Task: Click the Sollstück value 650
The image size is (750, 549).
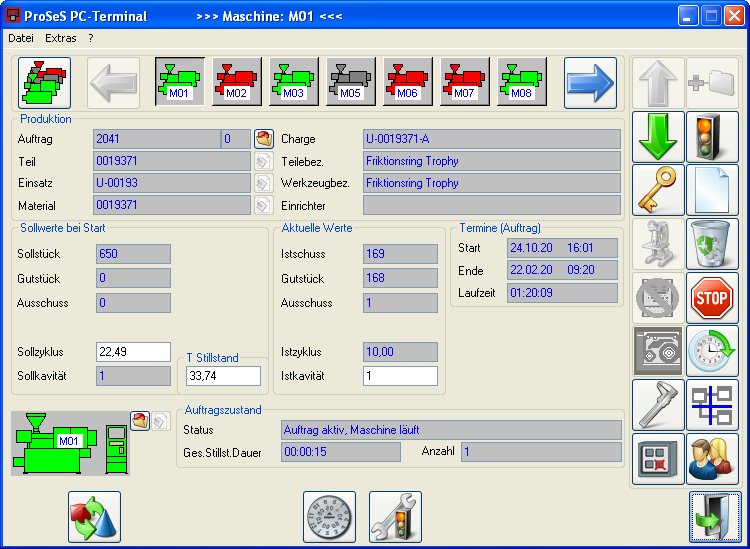Action: (x=133, y=254)
